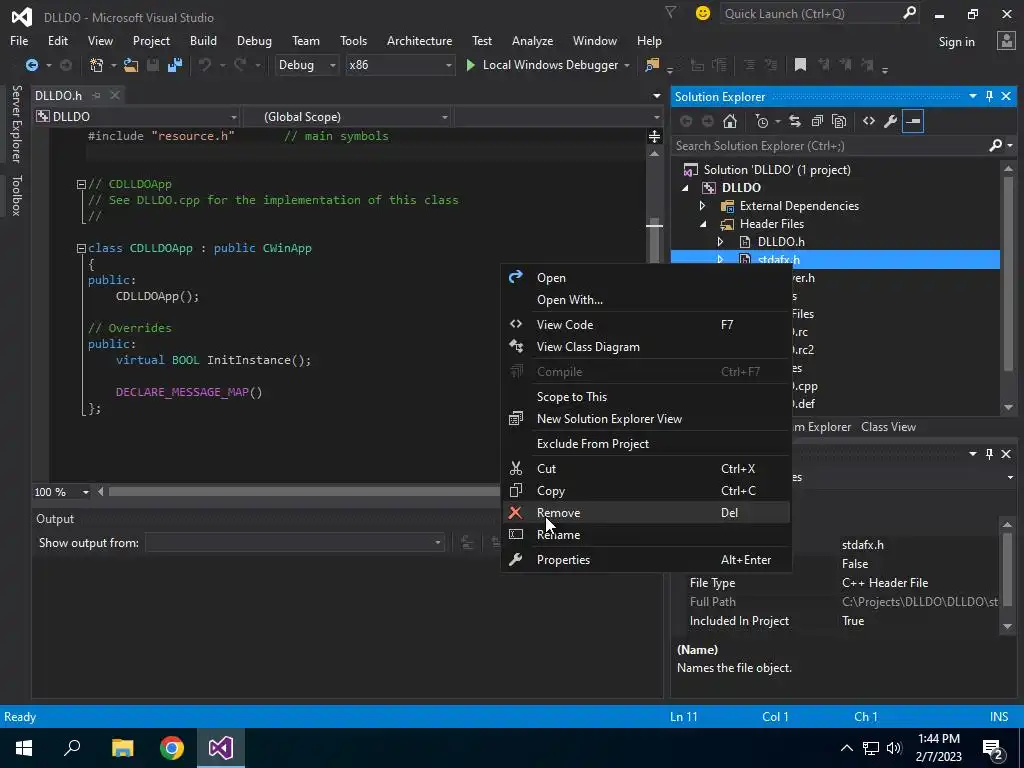Open the x86 platform dropdown
The width and height of the screenshot is (1024, 768).
click(400, 65)
